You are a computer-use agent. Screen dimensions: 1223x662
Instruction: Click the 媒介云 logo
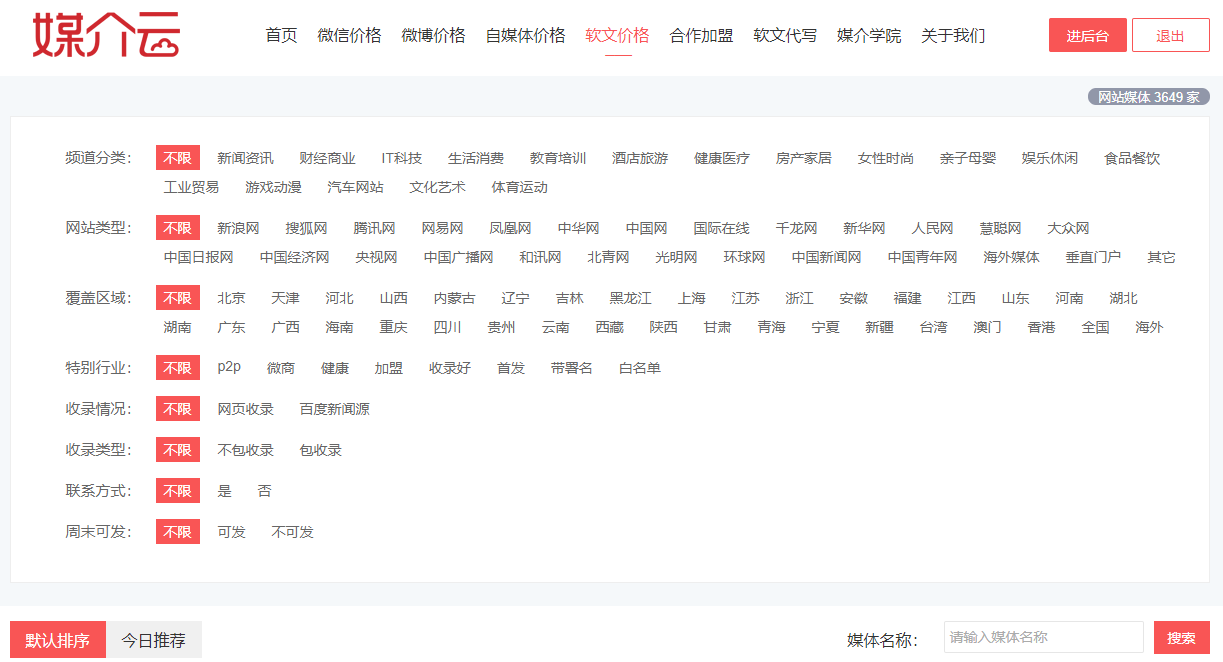(106, 35)
